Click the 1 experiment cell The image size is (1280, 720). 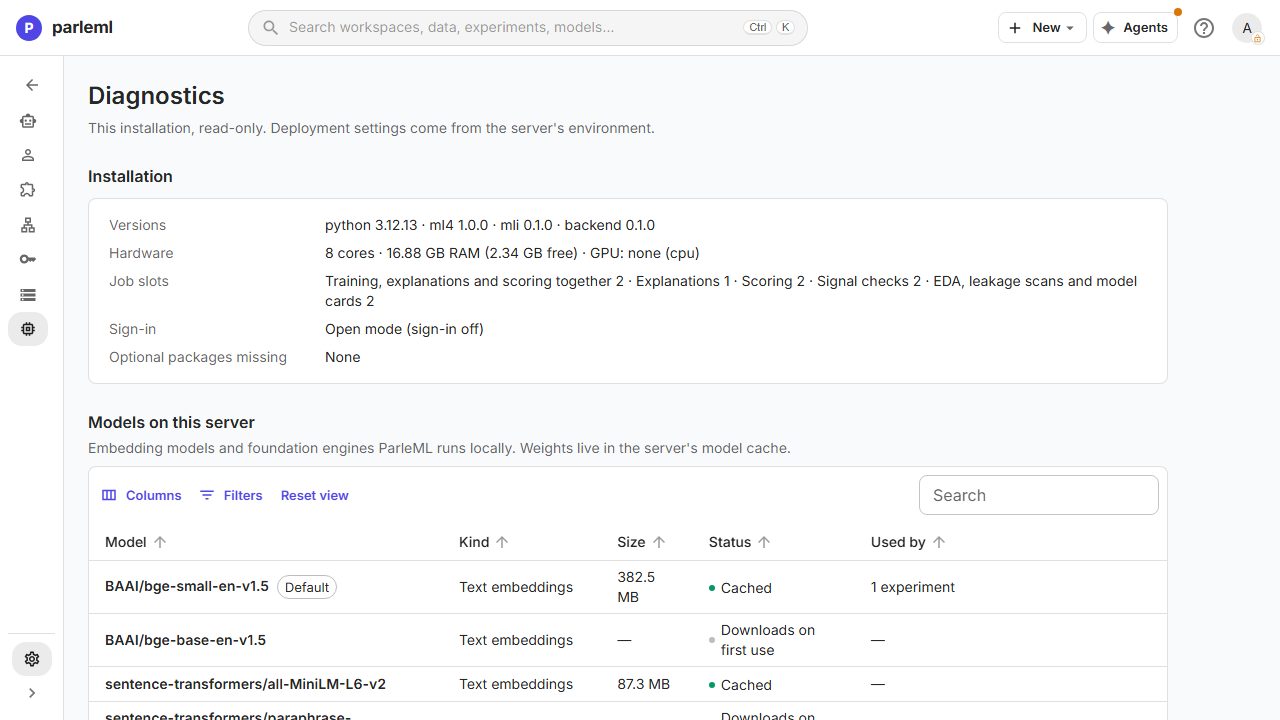913,587
